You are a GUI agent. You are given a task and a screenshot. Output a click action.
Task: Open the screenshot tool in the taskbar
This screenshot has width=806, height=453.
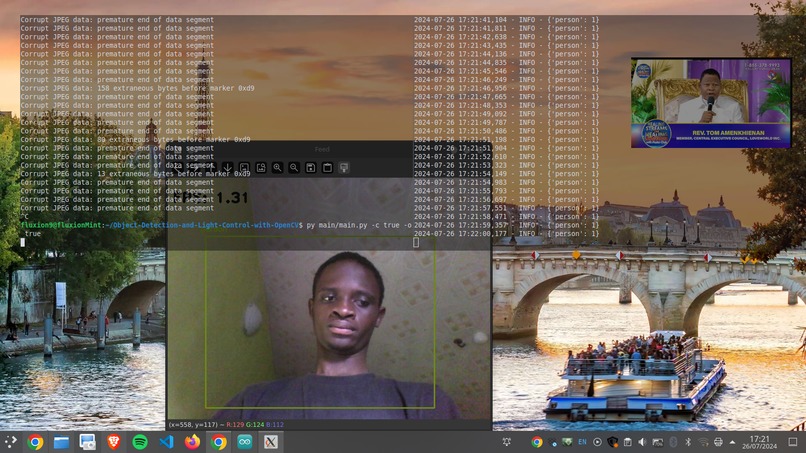point(87,442)
